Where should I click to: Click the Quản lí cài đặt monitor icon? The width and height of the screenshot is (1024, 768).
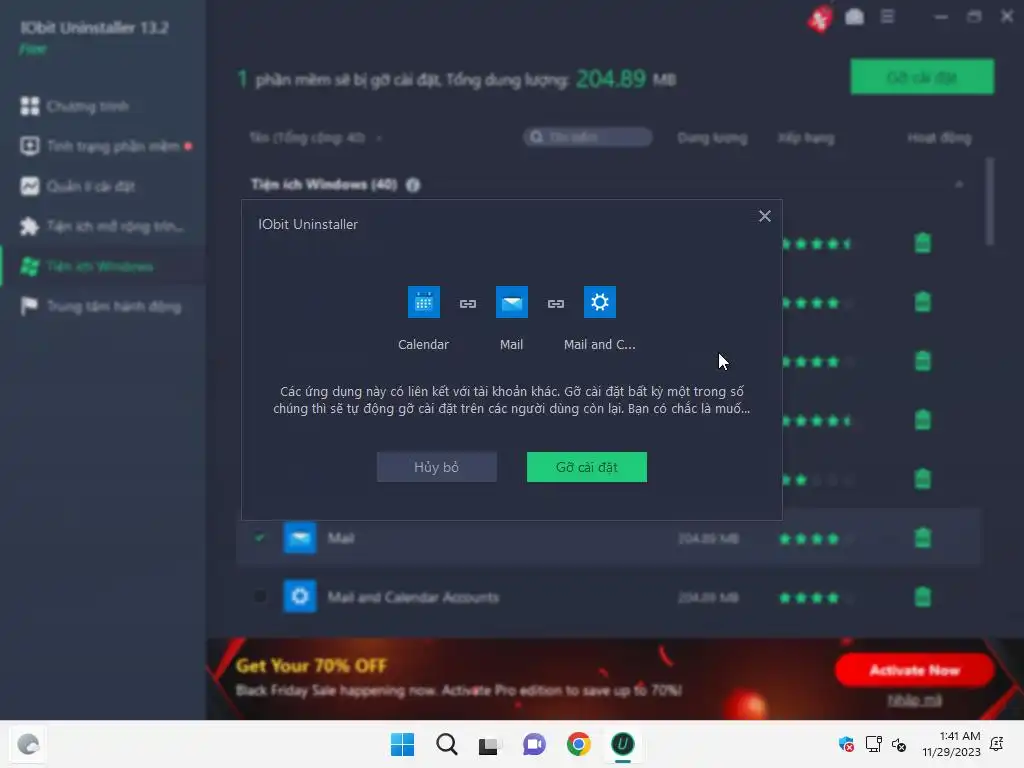point(29,186)
